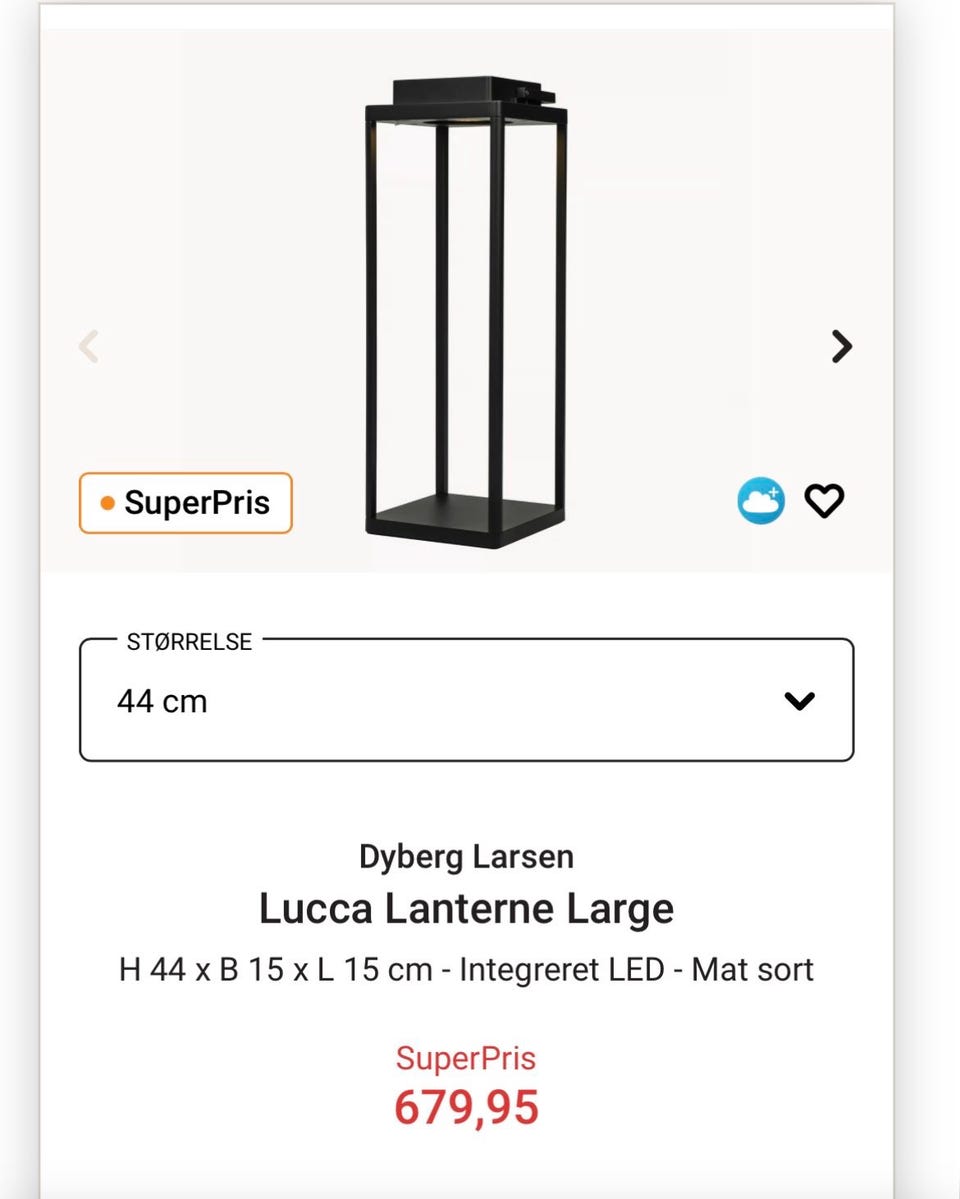960x1199 pixels.
Task: Go to the previous product image
Action: pos(89,346)
